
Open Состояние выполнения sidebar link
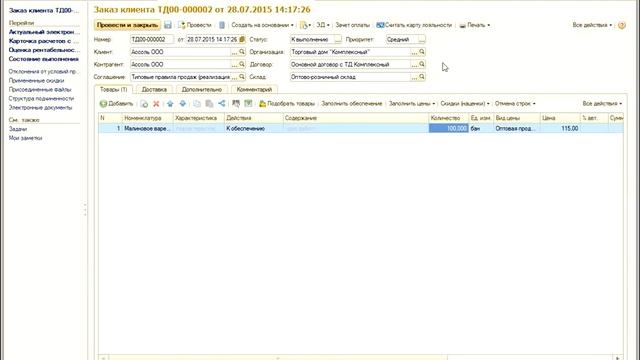pos(43,59)
